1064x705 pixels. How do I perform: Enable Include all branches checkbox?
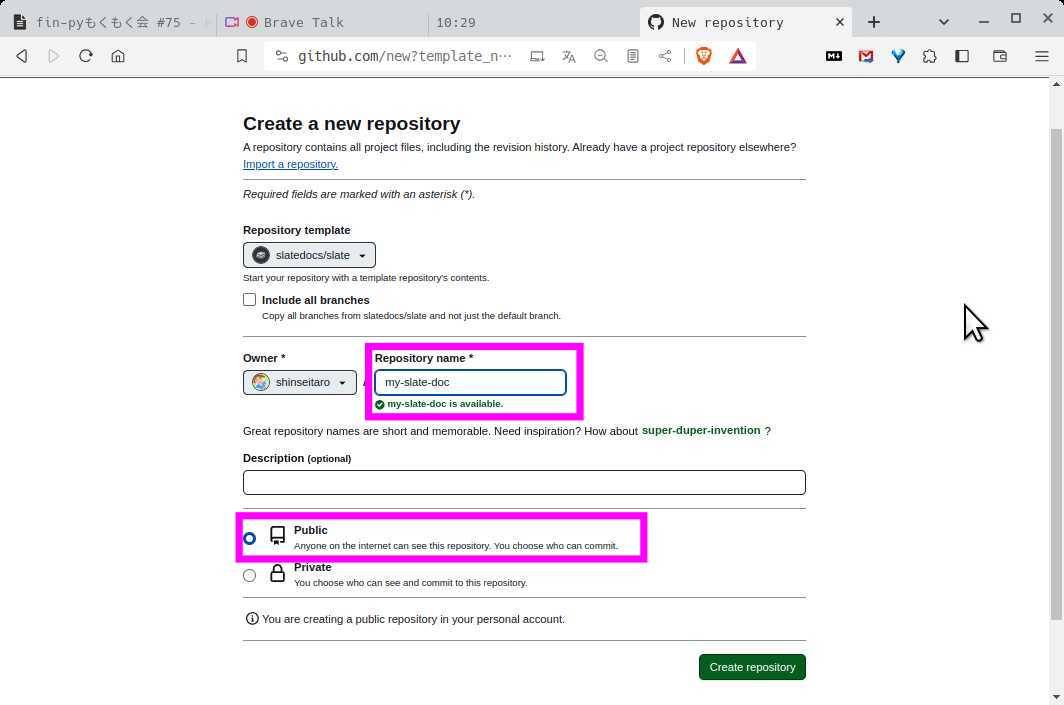point(249,299)
